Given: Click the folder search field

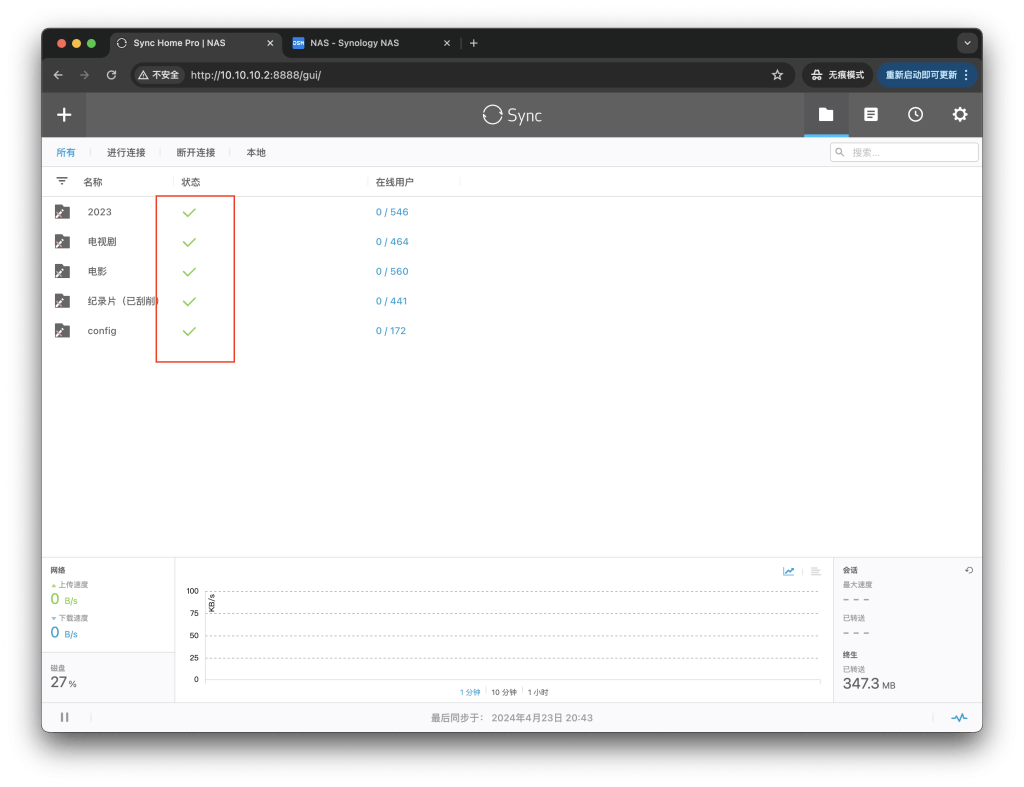Looking at the screenshot, I should click(x=904, y=152).
